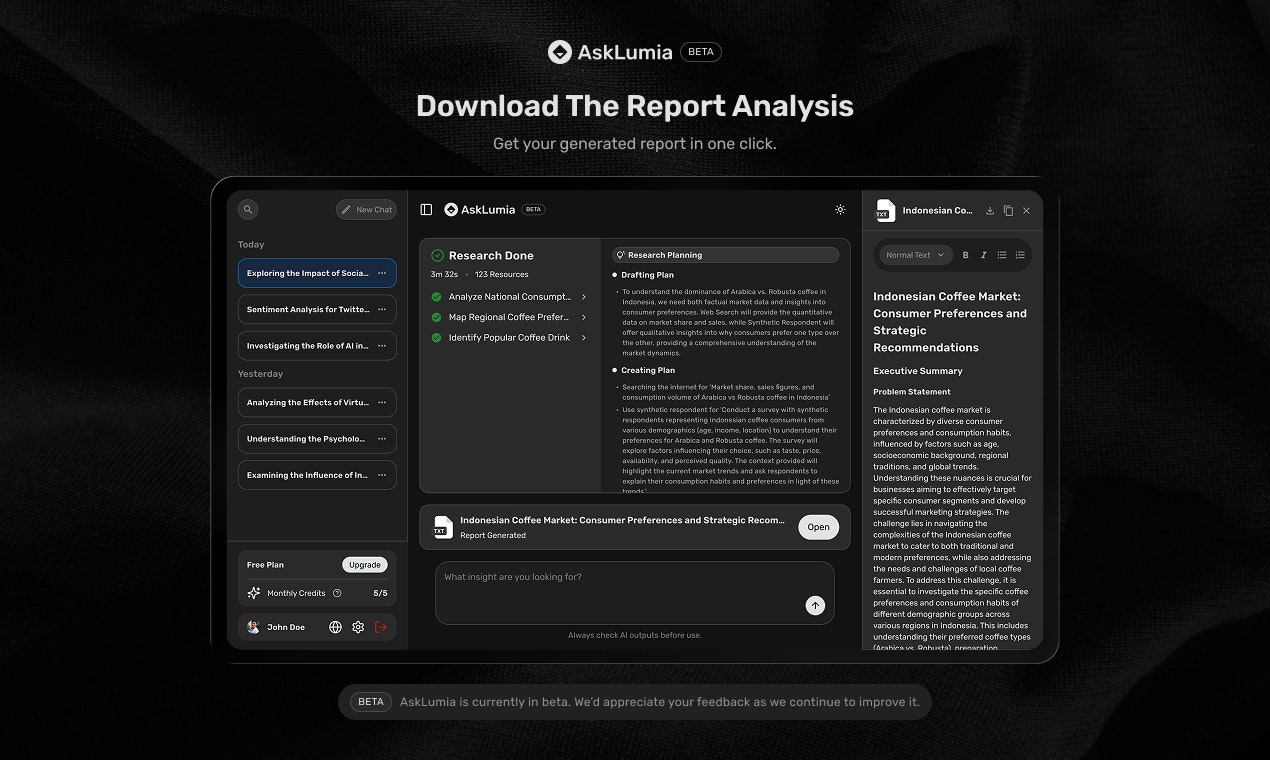1270x760 pixels.
Task: Click the BETA badge in the bottom feedback banner
Action: (371, 702)
